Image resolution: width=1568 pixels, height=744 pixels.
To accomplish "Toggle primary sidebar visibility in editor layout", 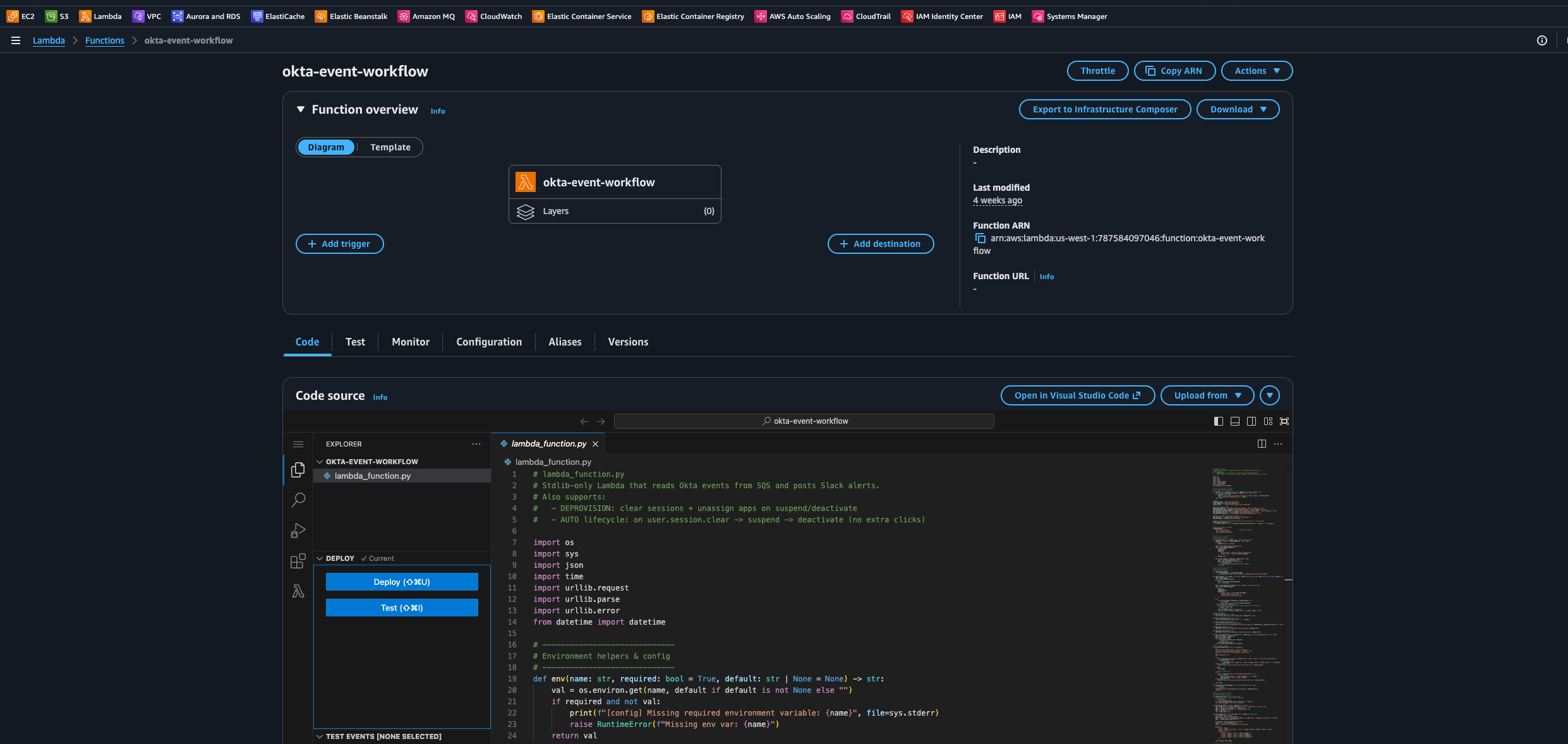I will coord(1219,421).
